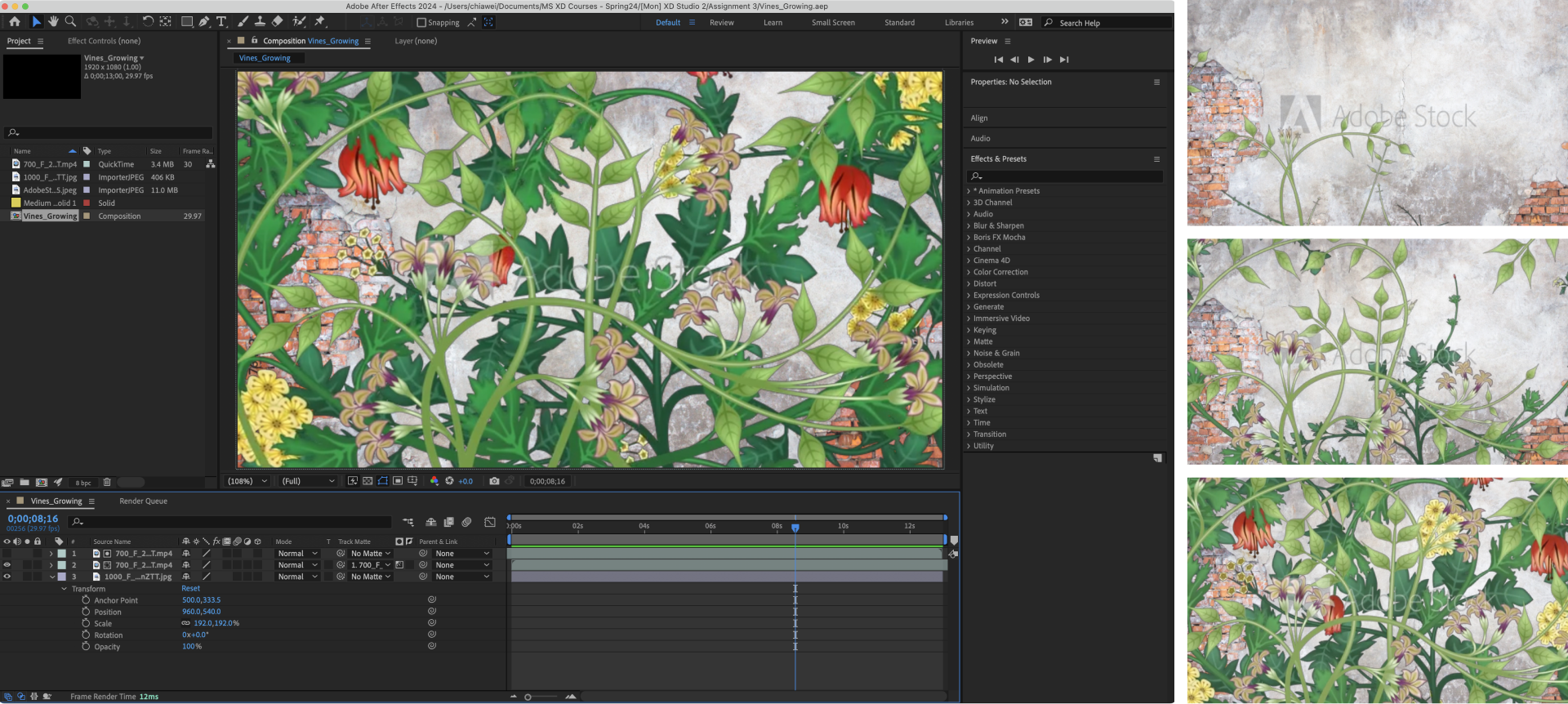The width and height of the screenshot is (1568, 704).
Task: Take a snapshot with camera icon
Action: pos(494,481)
